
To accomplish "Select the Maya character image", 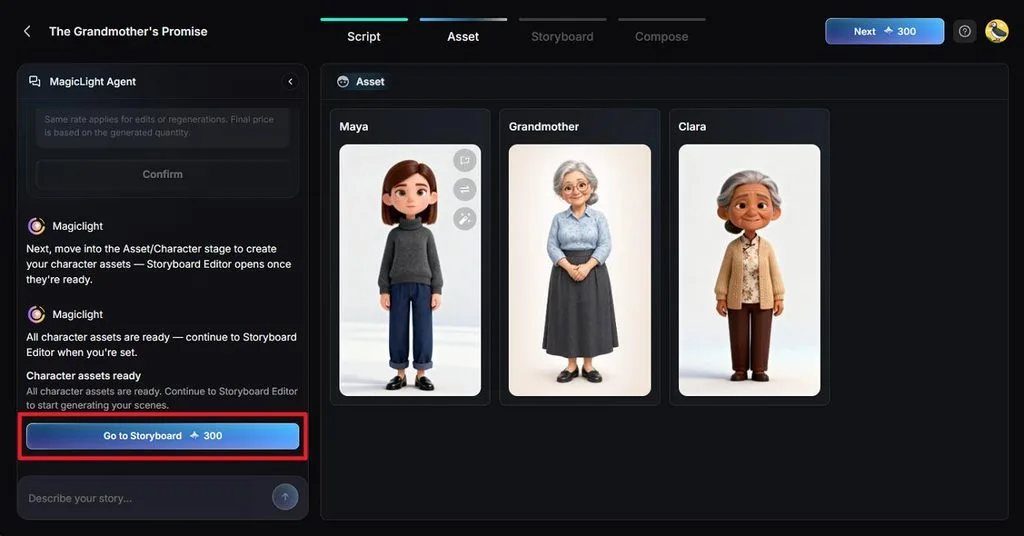I will 410,270.
